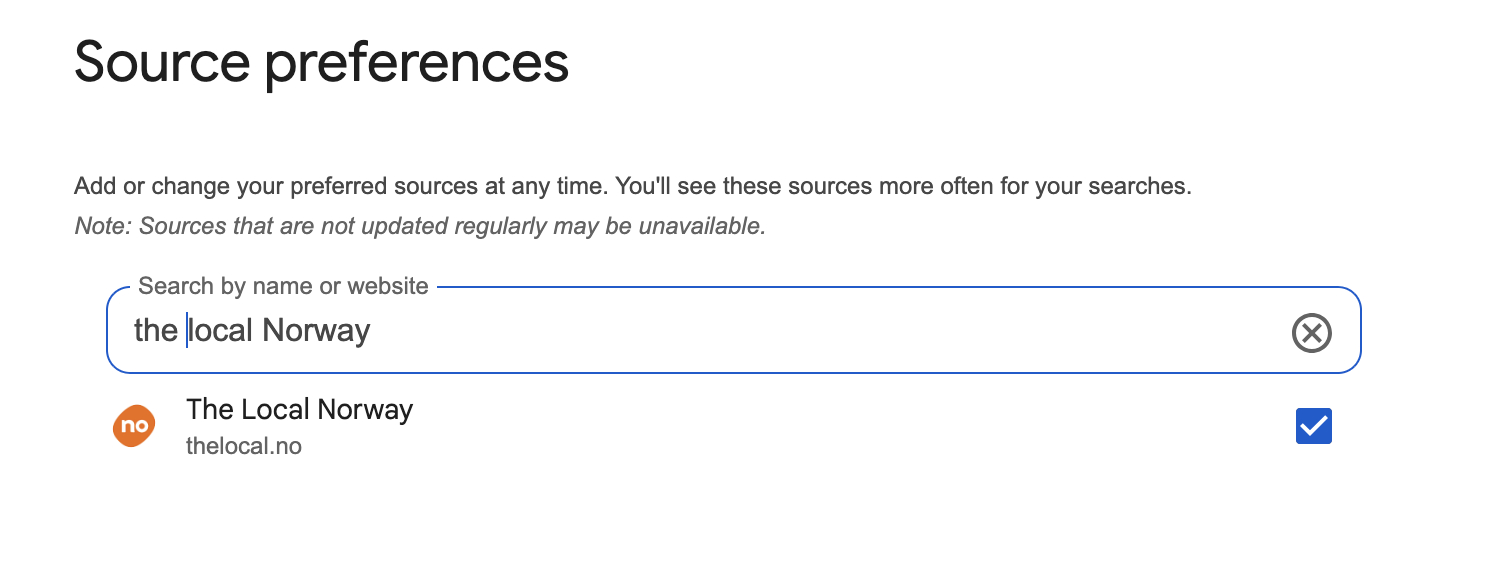This screenshot has height=582, width=1502.
Task: Clear the search field with the X icon
Action: point(1311,332)
